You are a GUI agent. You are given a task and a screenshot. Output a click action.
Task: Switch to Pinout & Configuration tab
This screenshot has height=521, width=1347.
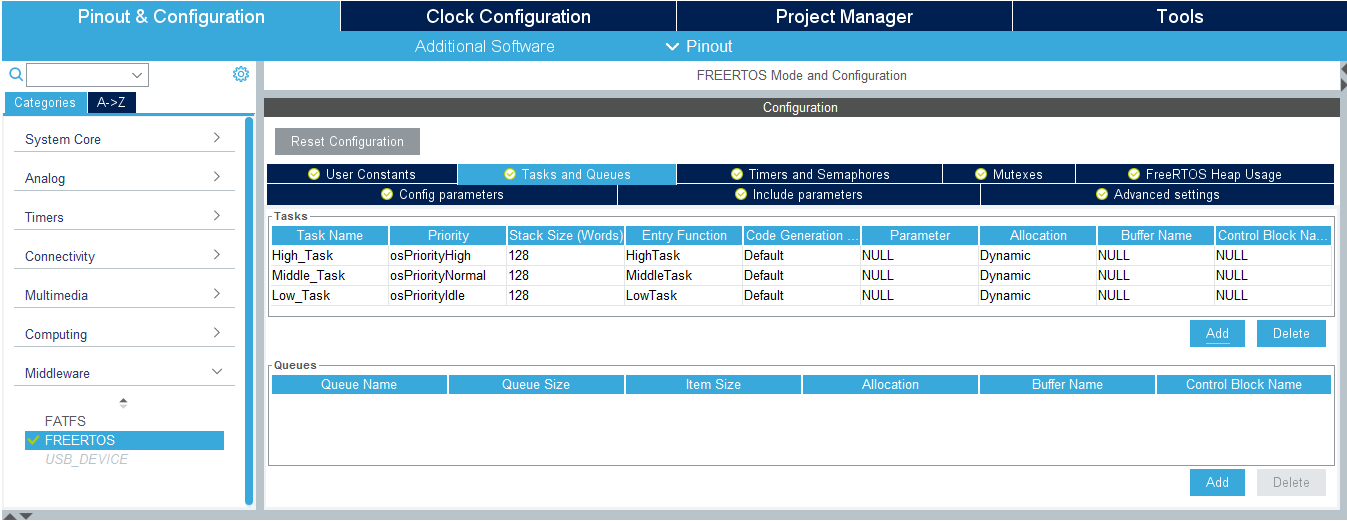[x=171, y=16]
